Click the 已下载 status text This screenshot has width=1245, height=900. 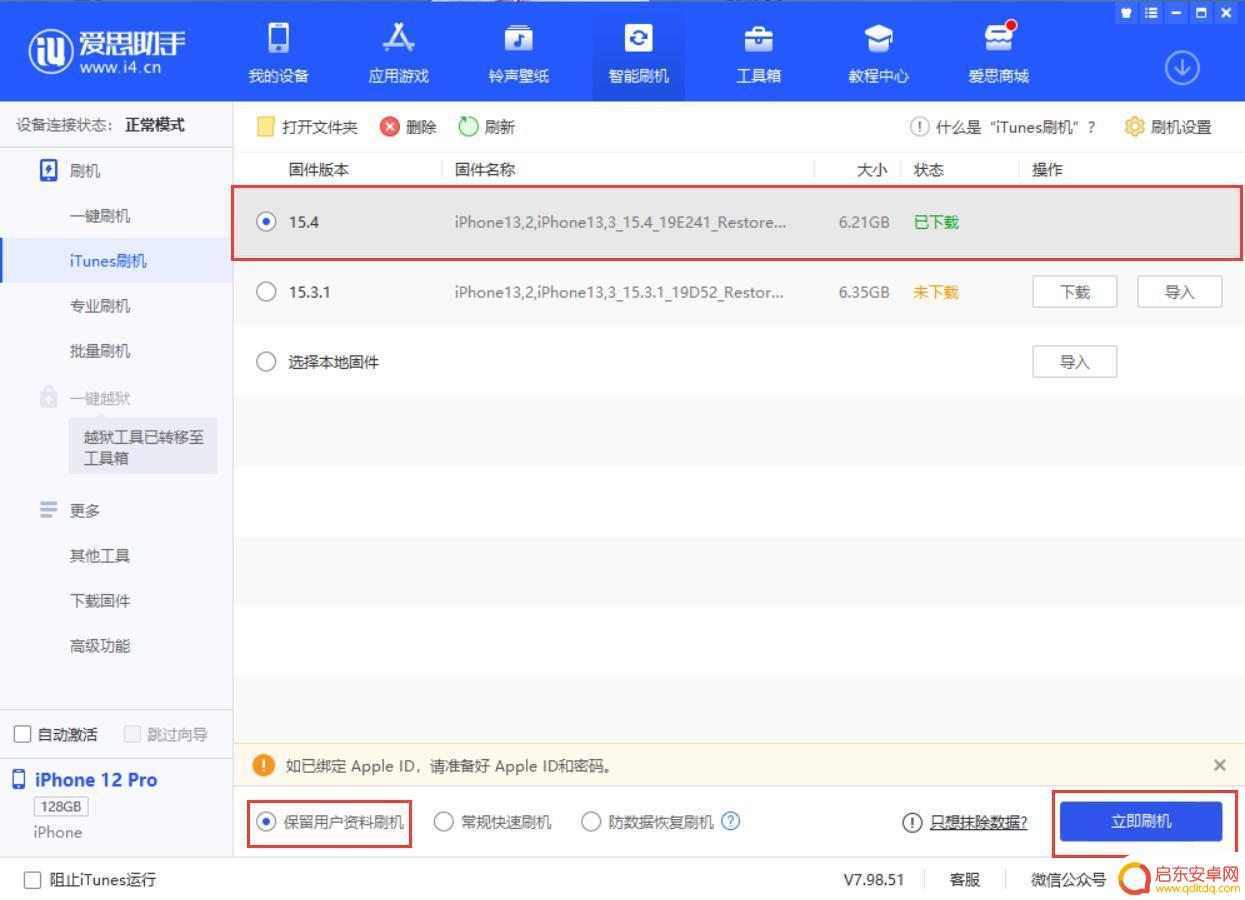click(936, 222)
